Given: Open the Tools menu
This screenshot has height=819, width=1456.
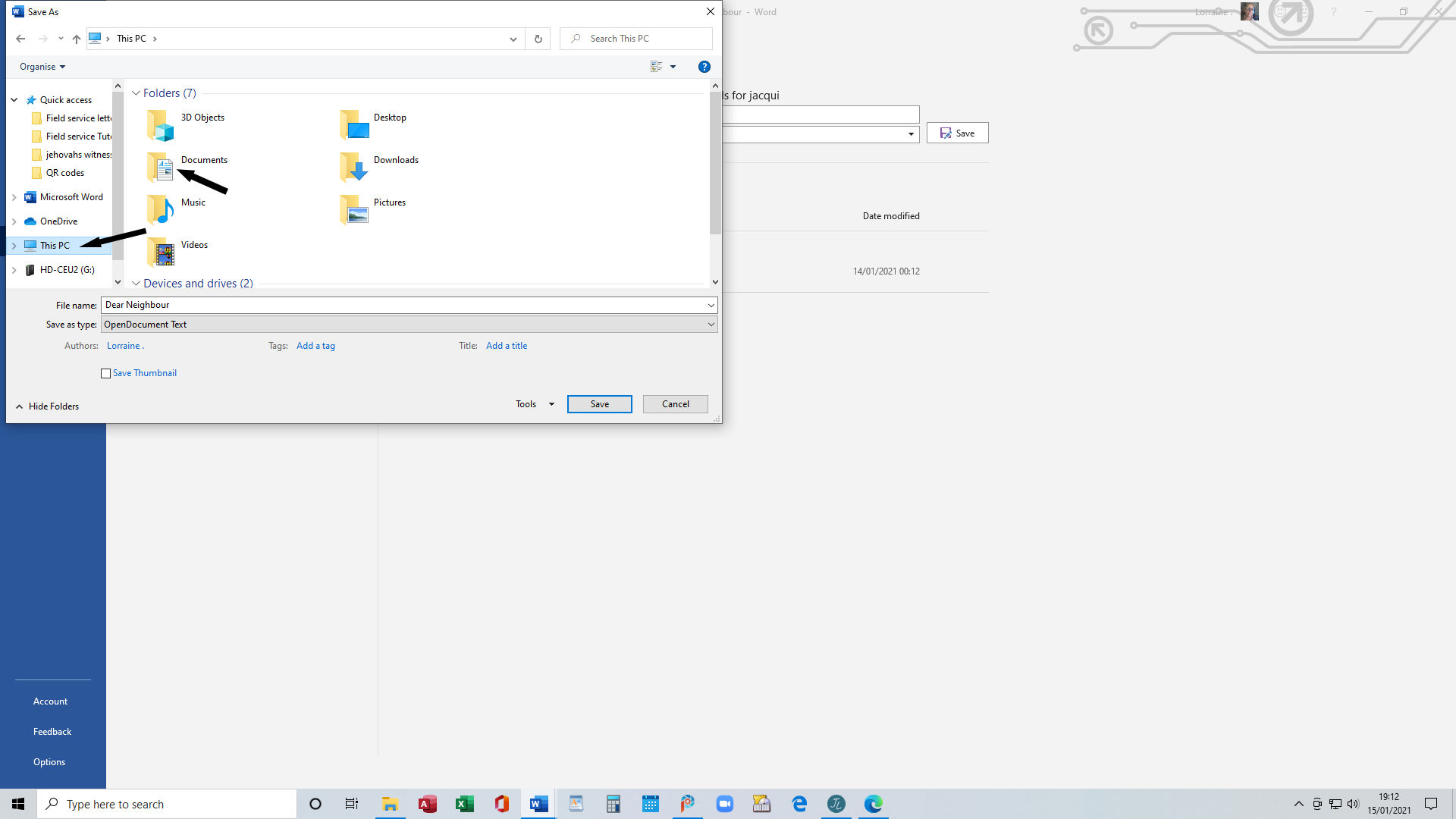Looking at the screenshot, I should click(x=534, y=404).
